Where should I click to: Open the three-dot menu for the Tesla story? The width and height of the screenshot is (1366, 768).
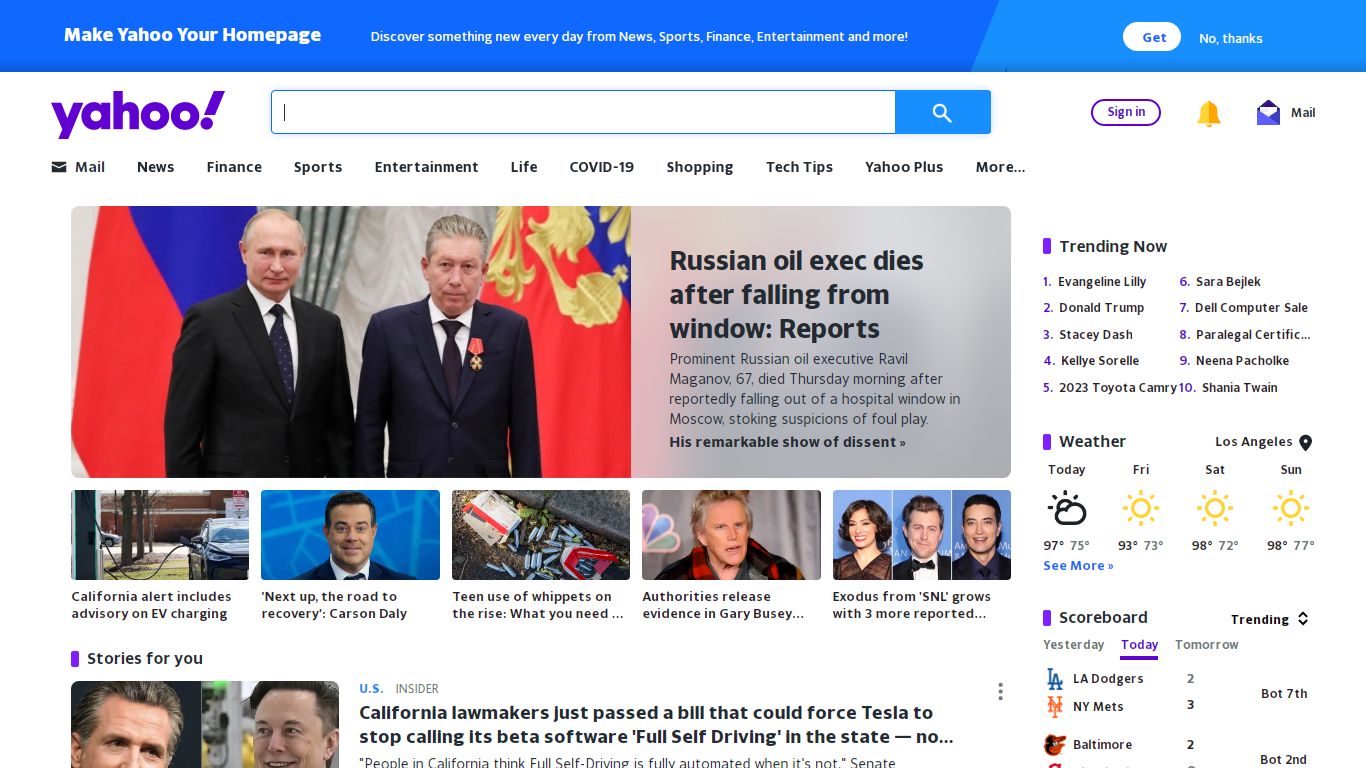1000,692
